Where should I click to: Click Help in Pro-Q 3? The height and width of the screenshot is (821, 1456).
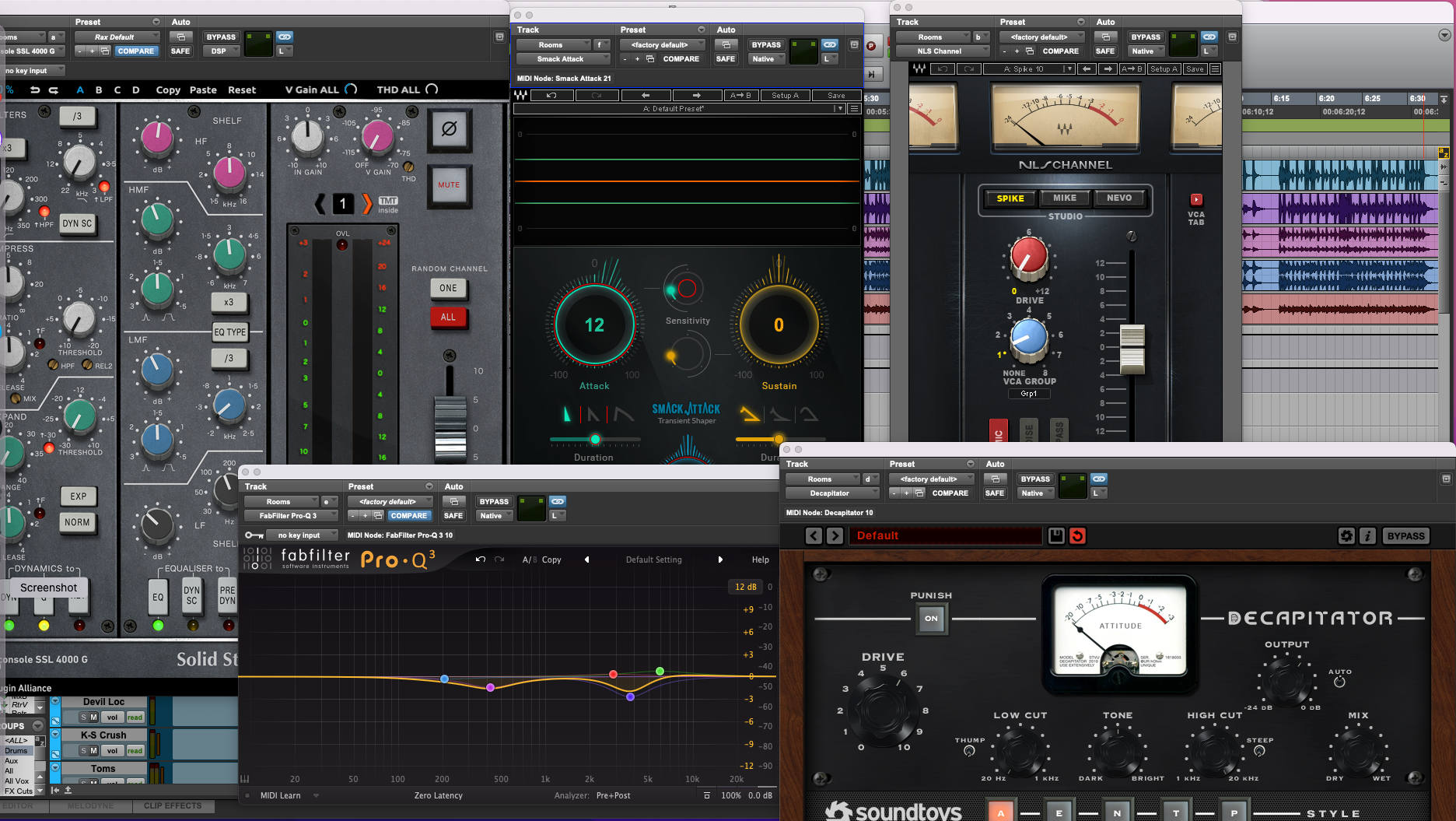pyautogui.click(x=761, y=560)
